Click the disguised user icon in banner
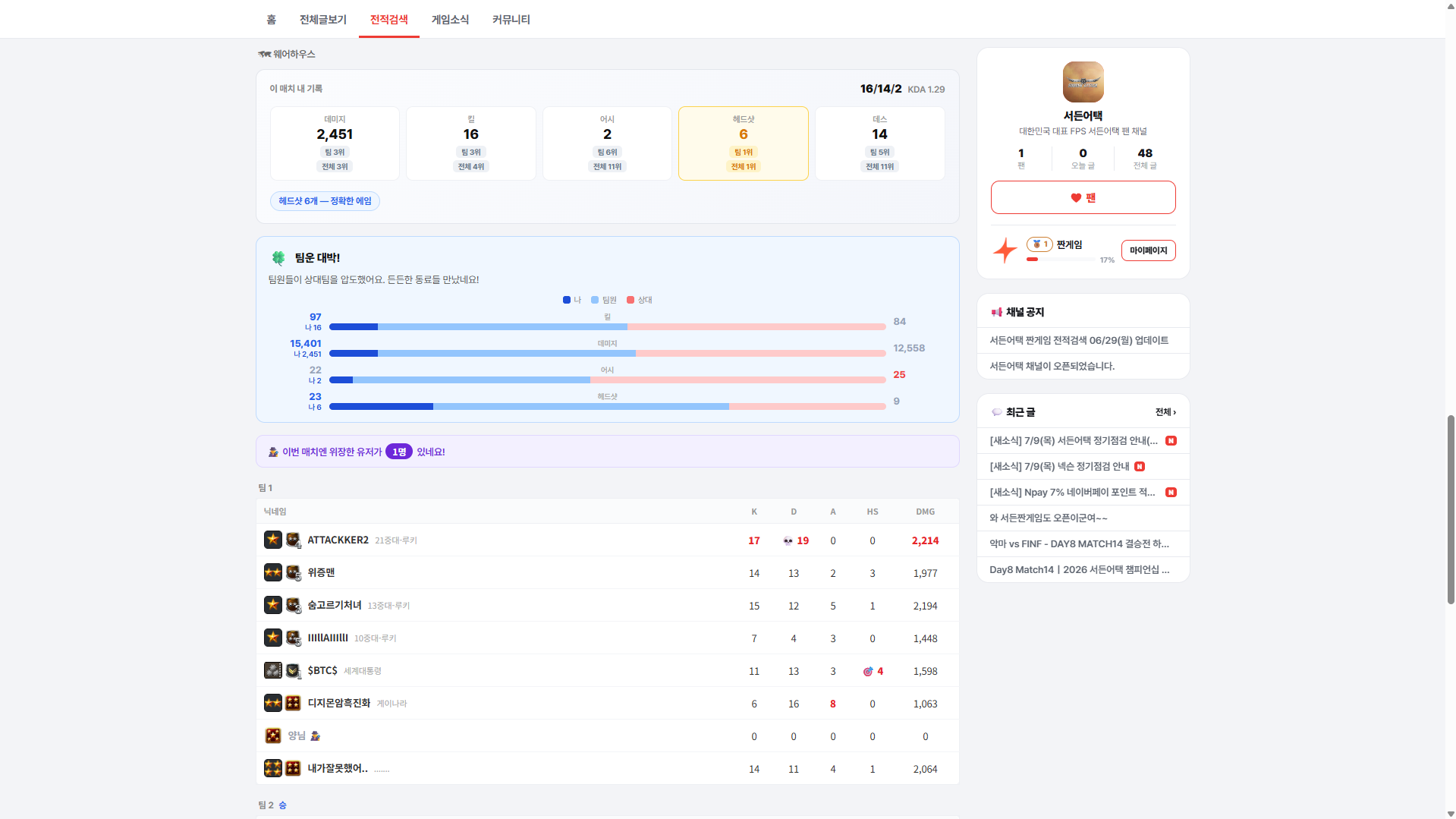Image resolution: width=1456 pixels, height=819 pixels. click(x=273, y=452)
